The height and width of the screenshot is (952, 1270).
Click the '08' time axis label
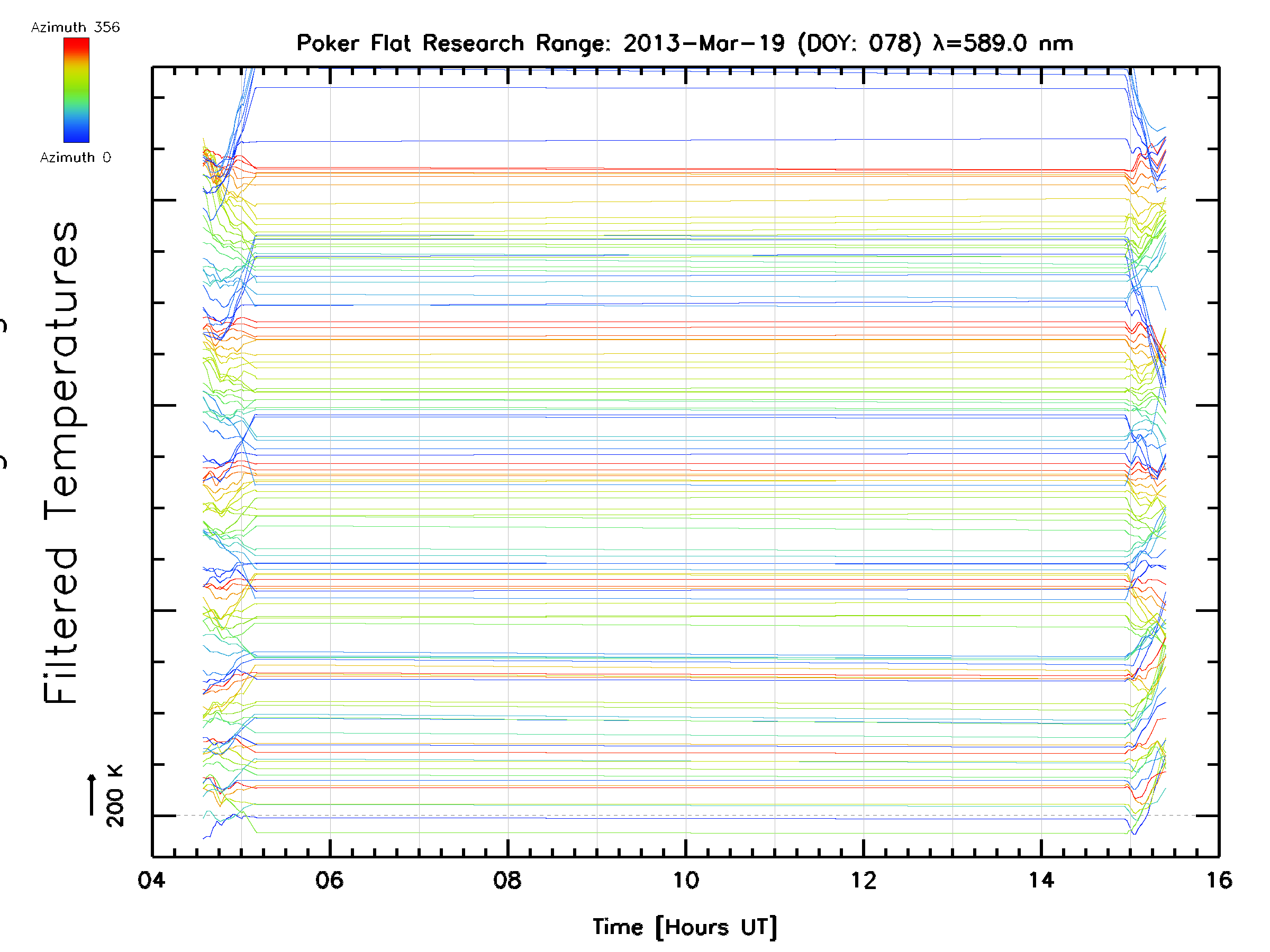pos(507,880)
